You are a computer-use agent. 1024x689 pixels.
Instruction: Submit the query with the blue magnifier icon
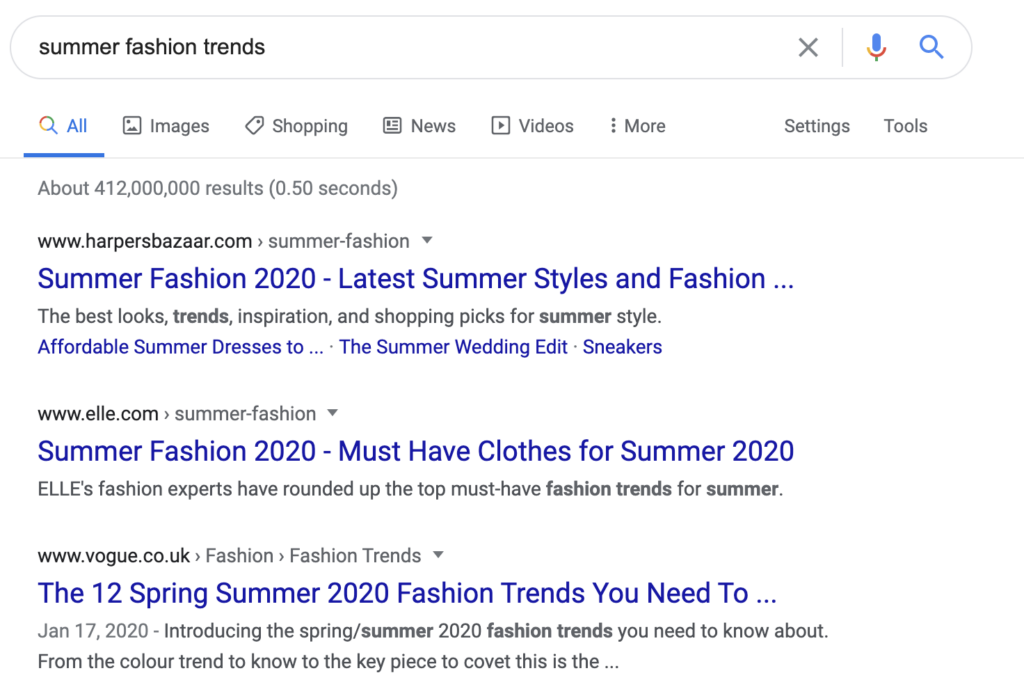pos(931,47)
